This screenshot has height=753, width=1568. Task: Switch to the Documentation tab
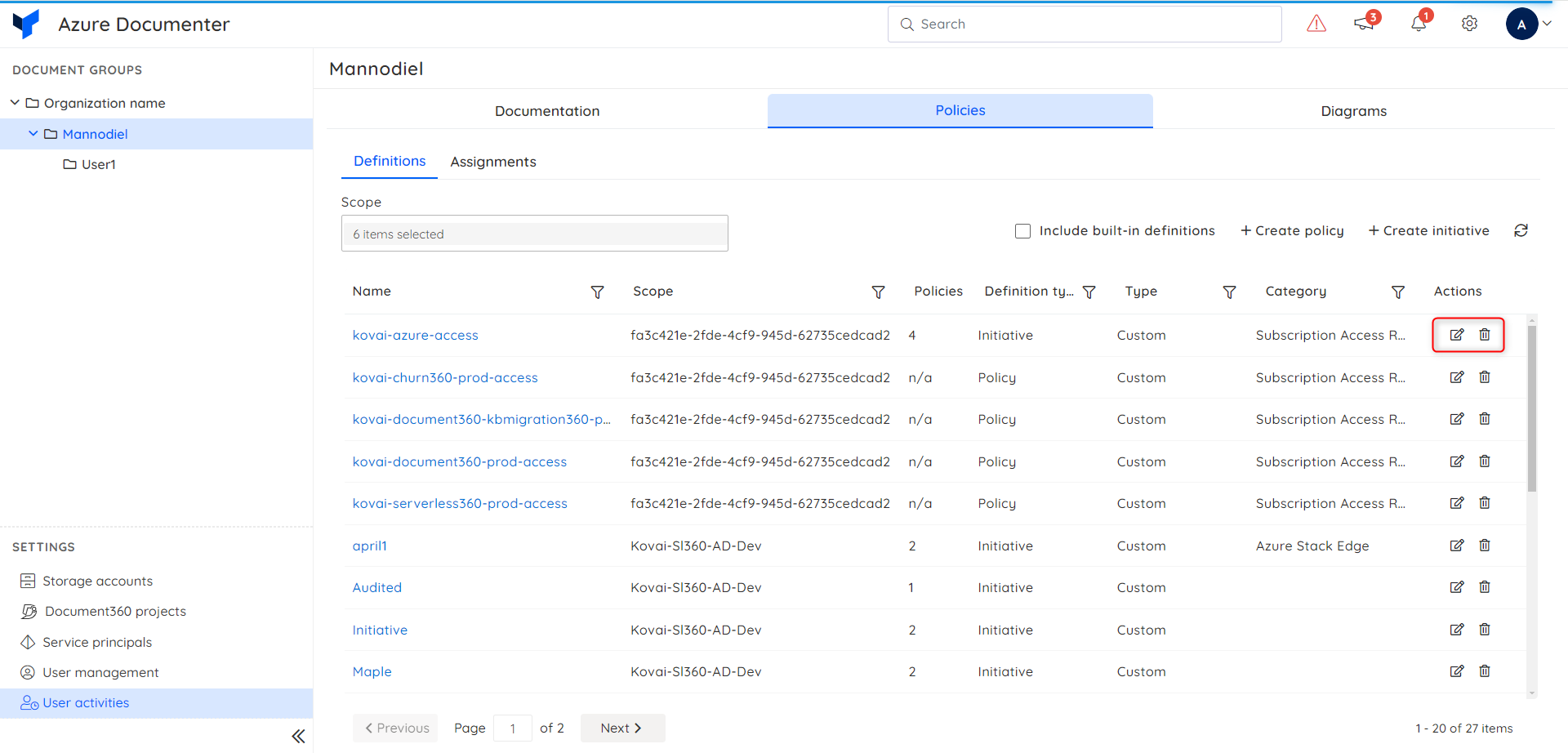pos(547,111)
